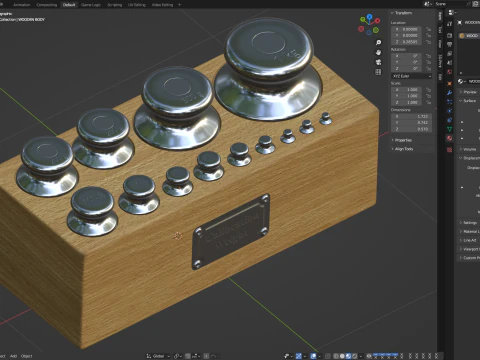The width and height of the screenshot is (480, 360).
Task: Toggle X-ray mode in viewport header
Action: (x=327, y=356)
